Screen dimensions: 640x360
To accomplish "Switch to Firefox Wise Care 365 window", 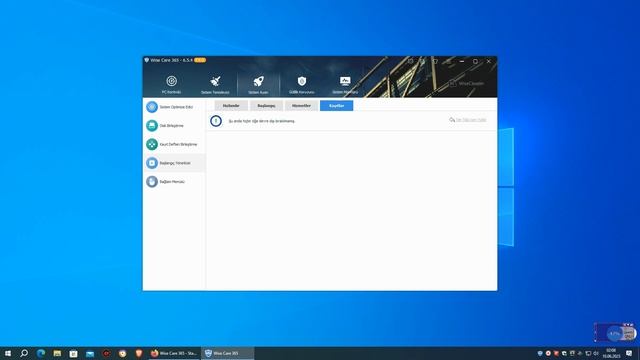I will coord(173,353).
